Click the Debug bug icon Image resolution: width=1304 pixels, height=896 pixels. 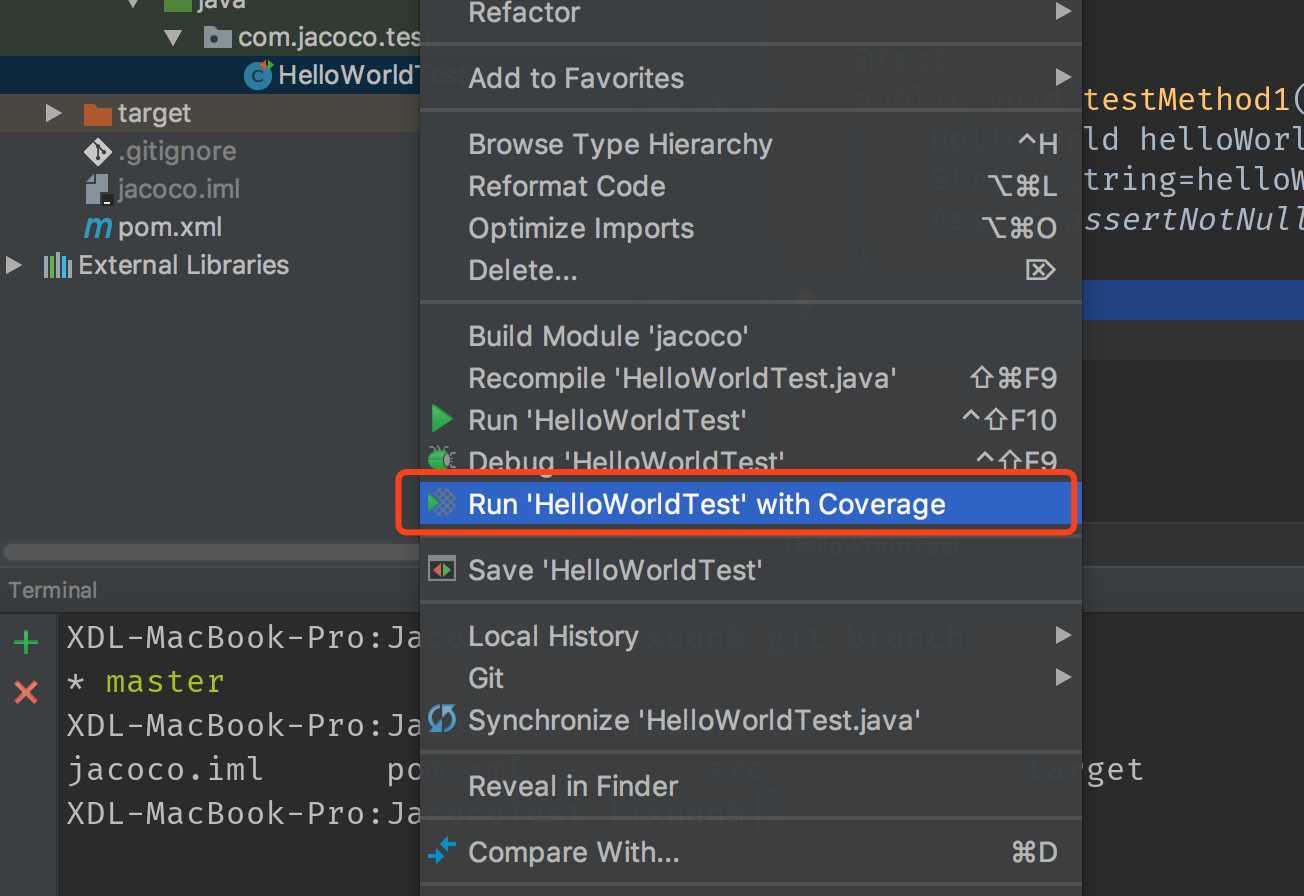441,459
